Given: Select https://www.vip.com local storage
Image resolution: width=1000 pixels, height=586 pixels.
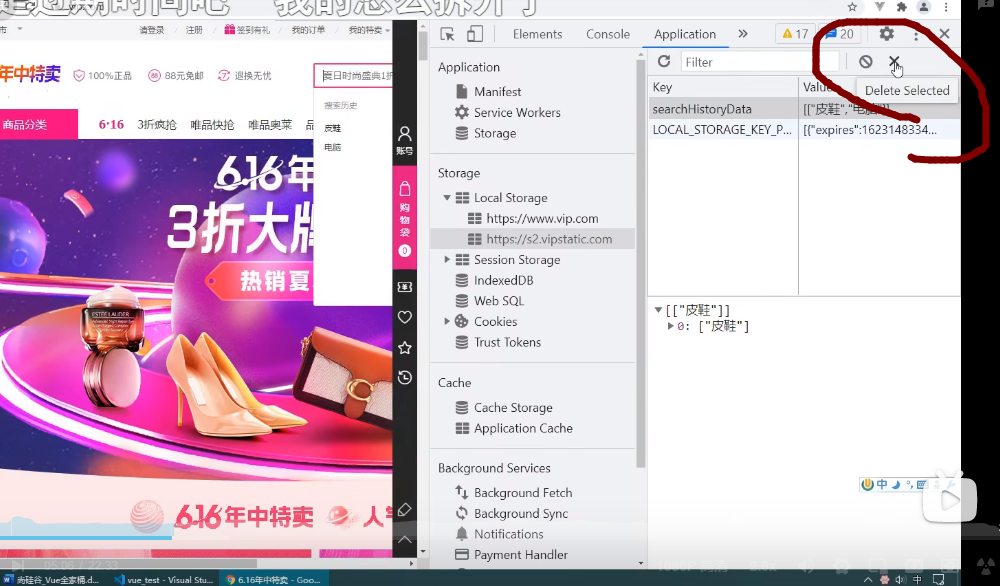Looking at the screenshot, I should tap(533, 219).
